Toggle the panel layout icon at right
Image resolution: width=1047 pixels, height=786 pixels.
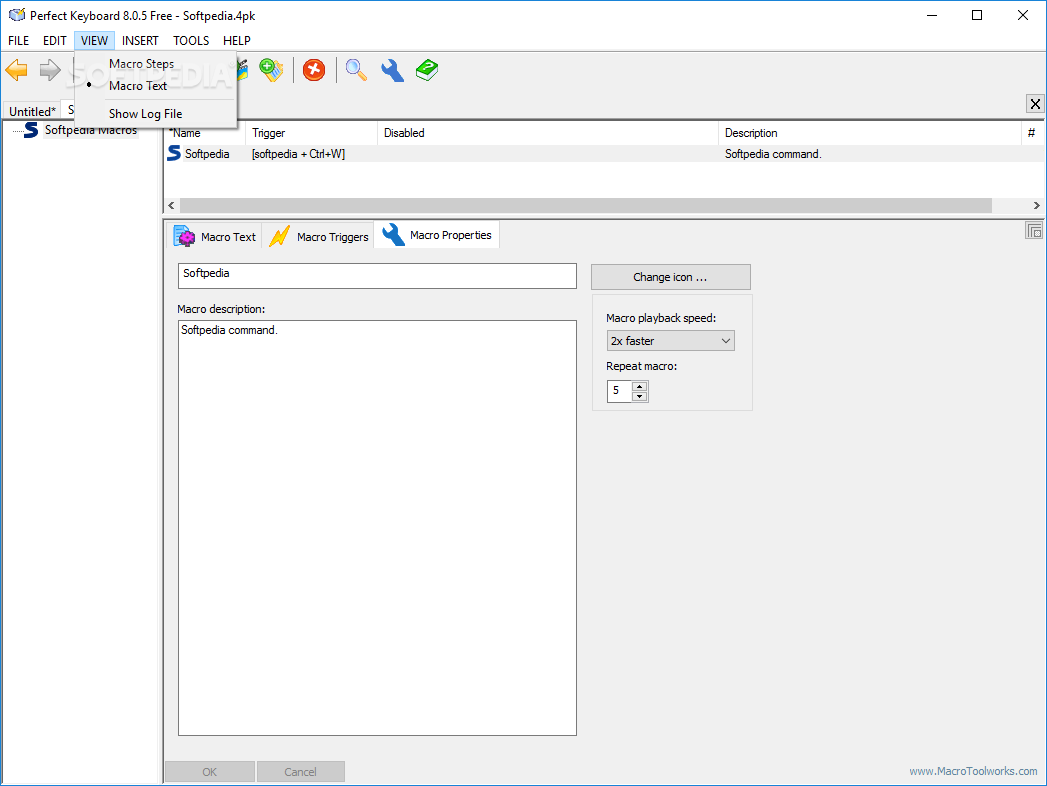pos(1034,231)
